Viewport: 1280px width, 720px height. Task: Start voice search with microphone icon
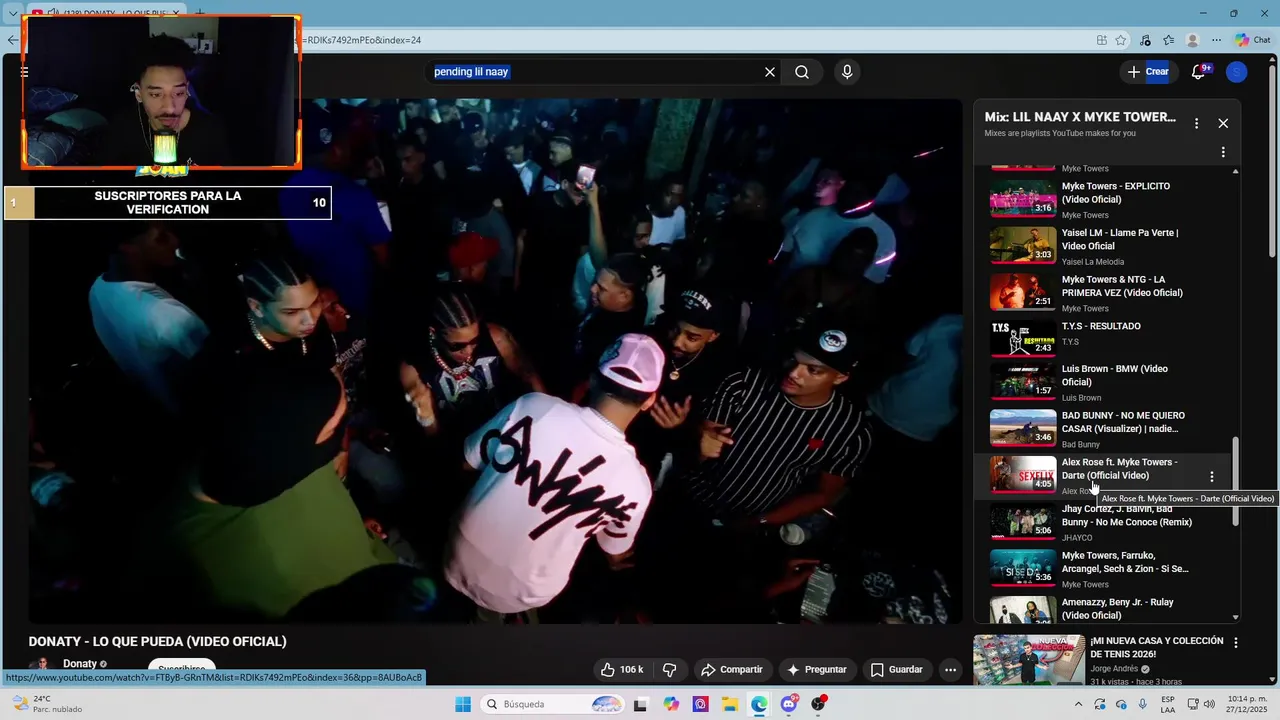click(847, 72)
